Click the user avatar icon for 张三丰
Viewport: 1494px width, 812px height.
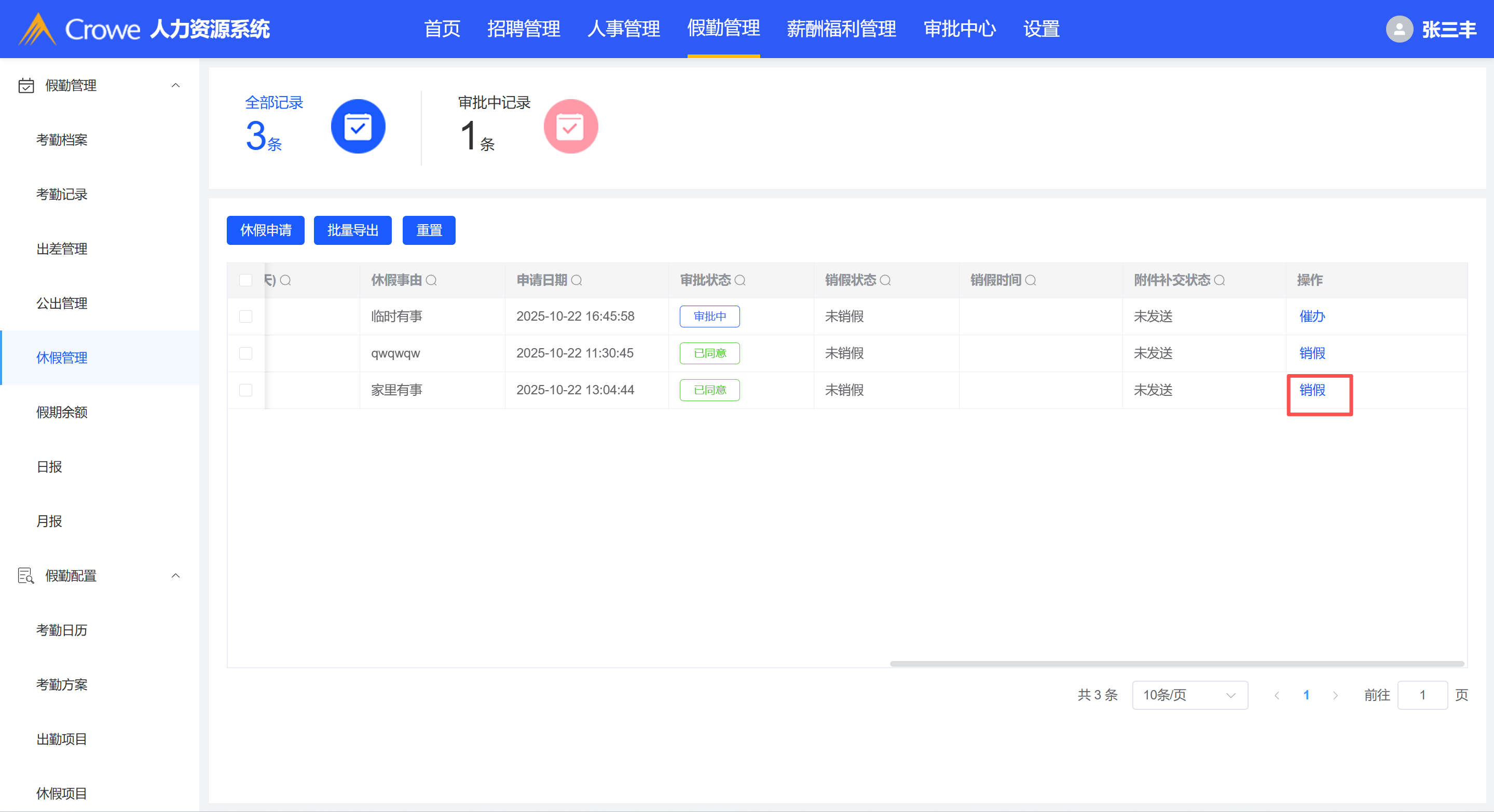[1399, 29]
